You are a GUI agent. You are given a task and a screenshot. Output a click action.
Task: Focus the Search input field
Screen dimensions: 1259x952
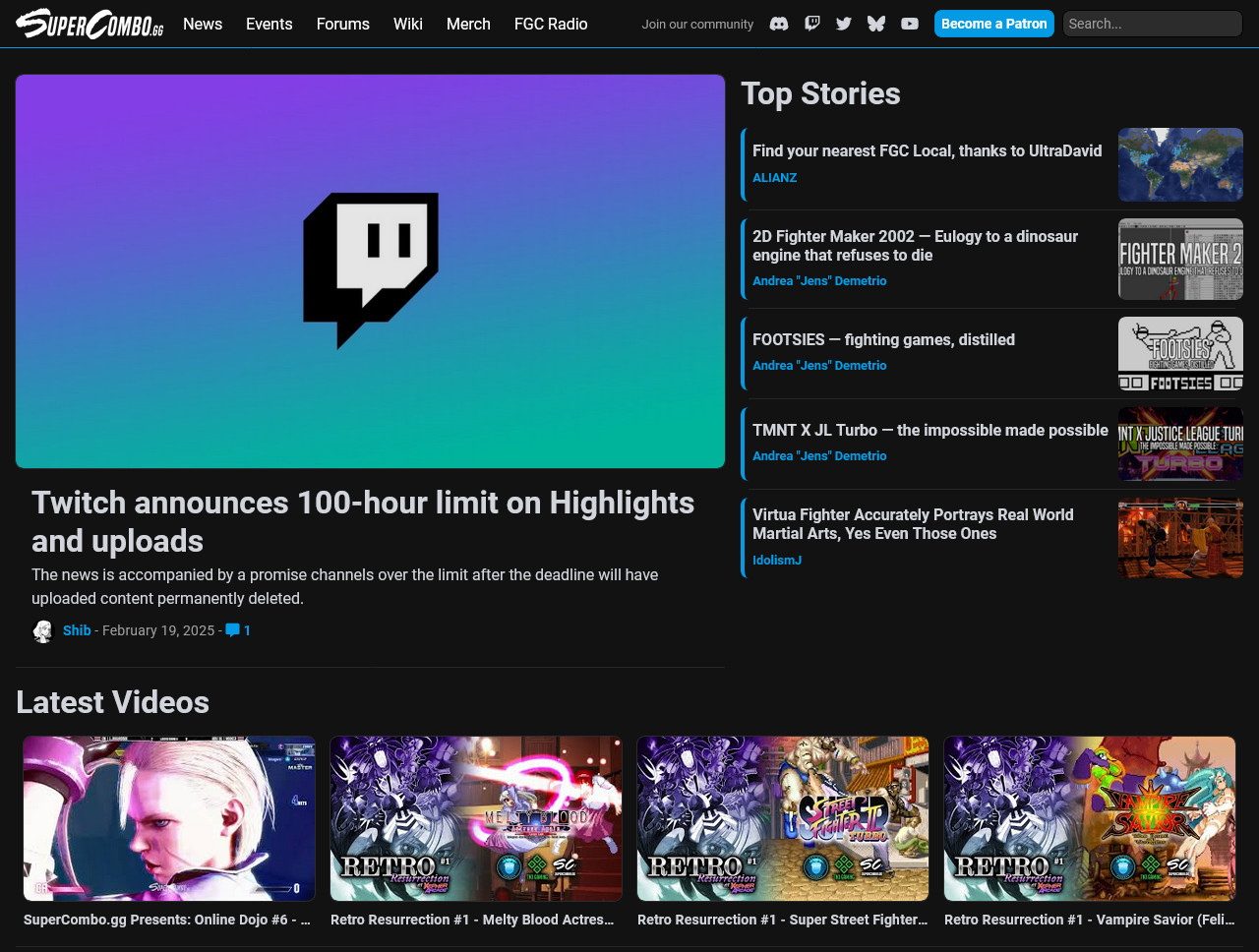tap(1153, 24)
